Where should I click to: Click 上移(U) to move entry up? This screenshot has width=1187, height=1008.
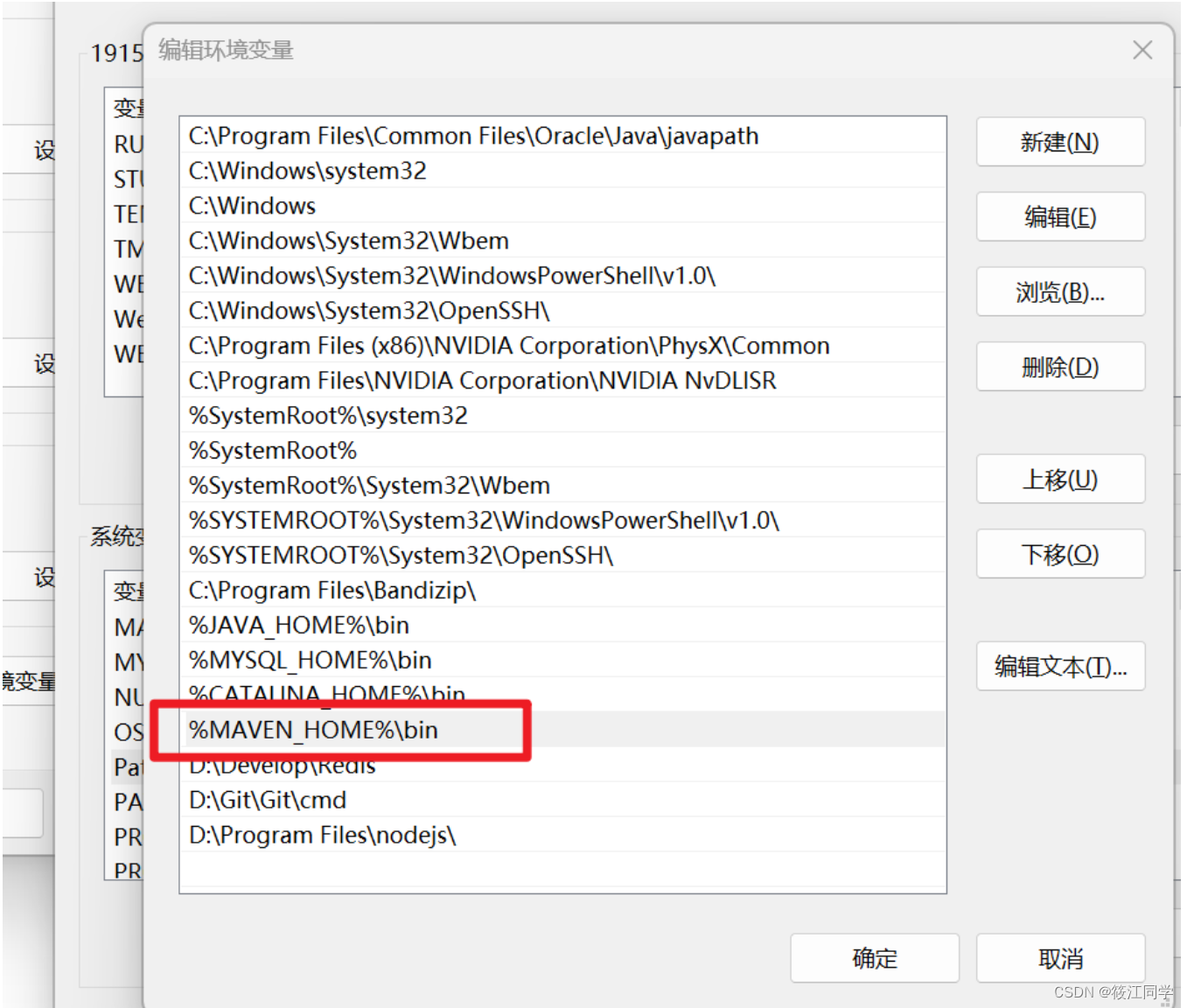1059,479
